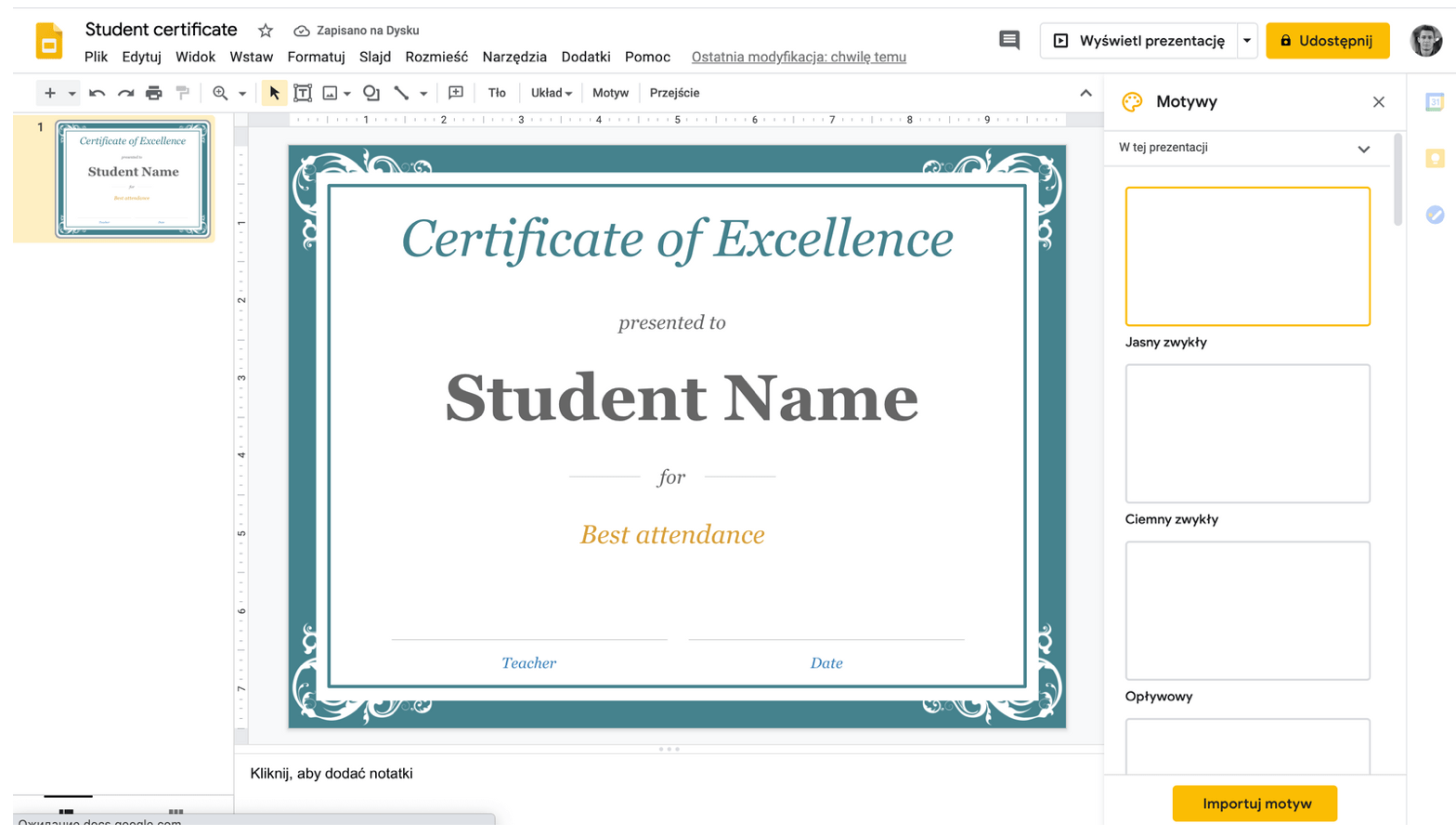Open the Układ layout dropdown
The height and width of the screenshot is (836, 1456).
(551, 93)
